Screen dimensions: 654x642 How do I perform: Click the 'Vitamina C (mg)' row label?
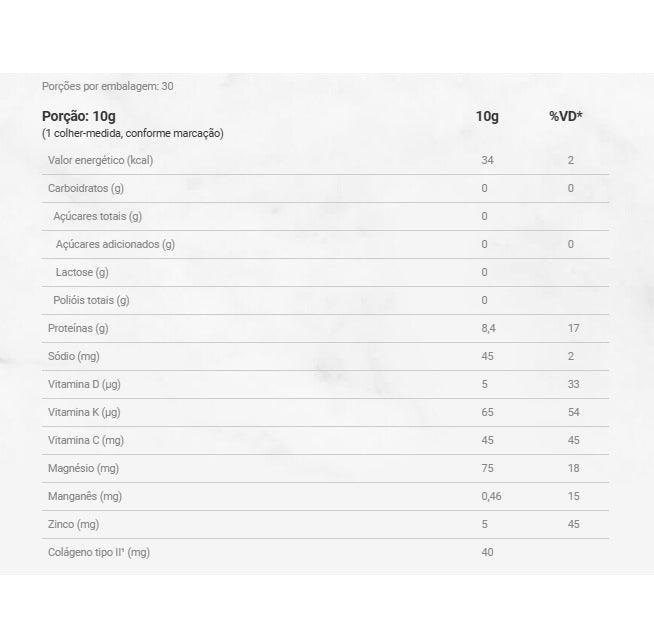point(85,440)
